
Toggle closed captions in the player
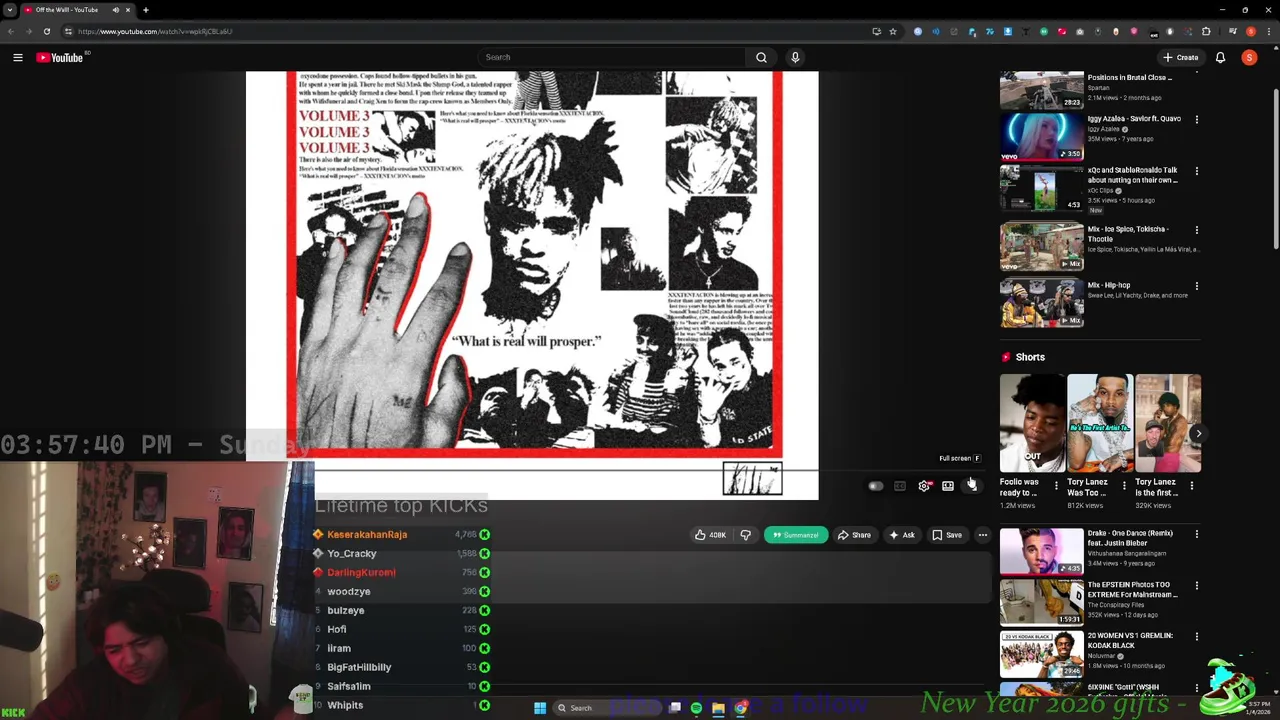coord(899,486)
